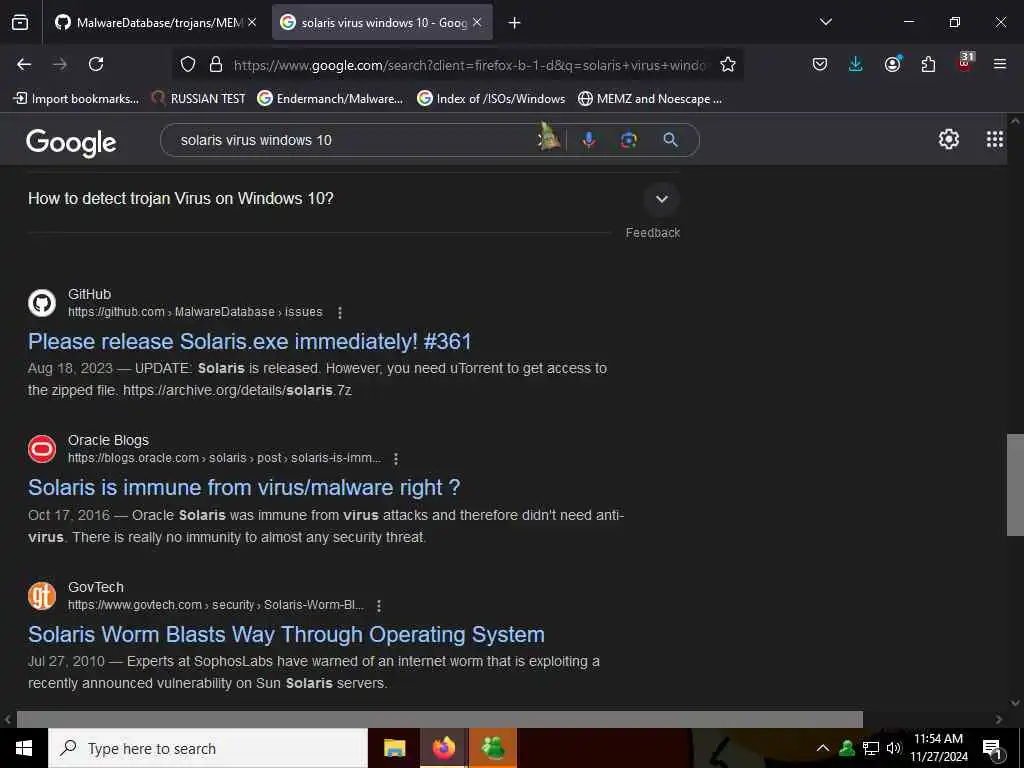Screen dimensions: 1024x768
Task: Open Solaris is immune from virus/malware result
Action: click(244, 487)
